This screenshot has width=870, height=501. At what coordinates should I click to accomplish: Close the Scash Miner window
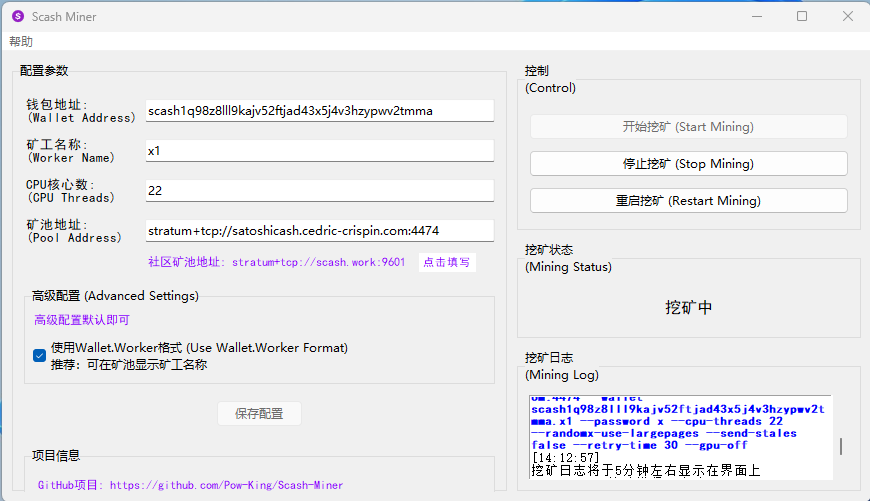[x=848, y=17]
